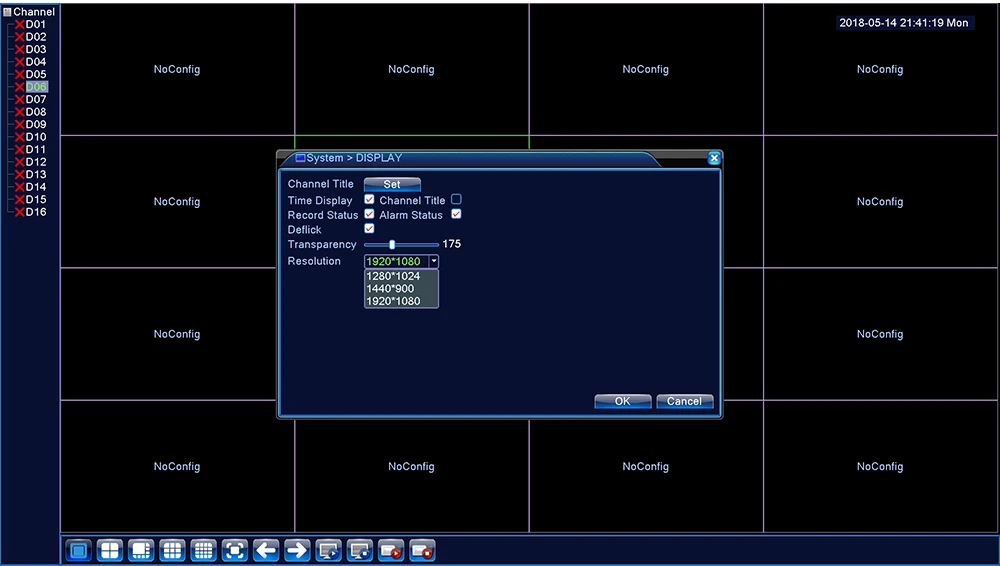1000x566 pixels.
Task: Toggle the Alarm Status checkbox
Action: pyautogui.click(x=457, y=214)
